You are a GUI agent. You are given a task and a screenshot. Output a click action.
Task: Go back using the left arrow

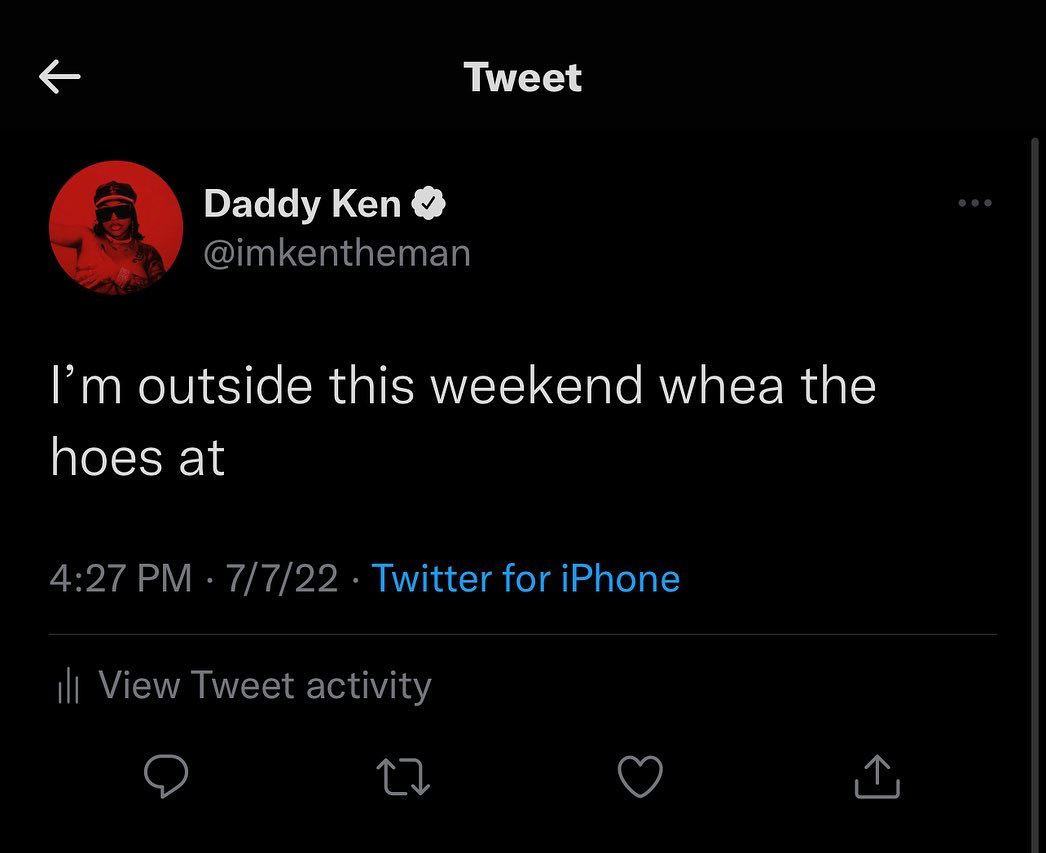59,77
